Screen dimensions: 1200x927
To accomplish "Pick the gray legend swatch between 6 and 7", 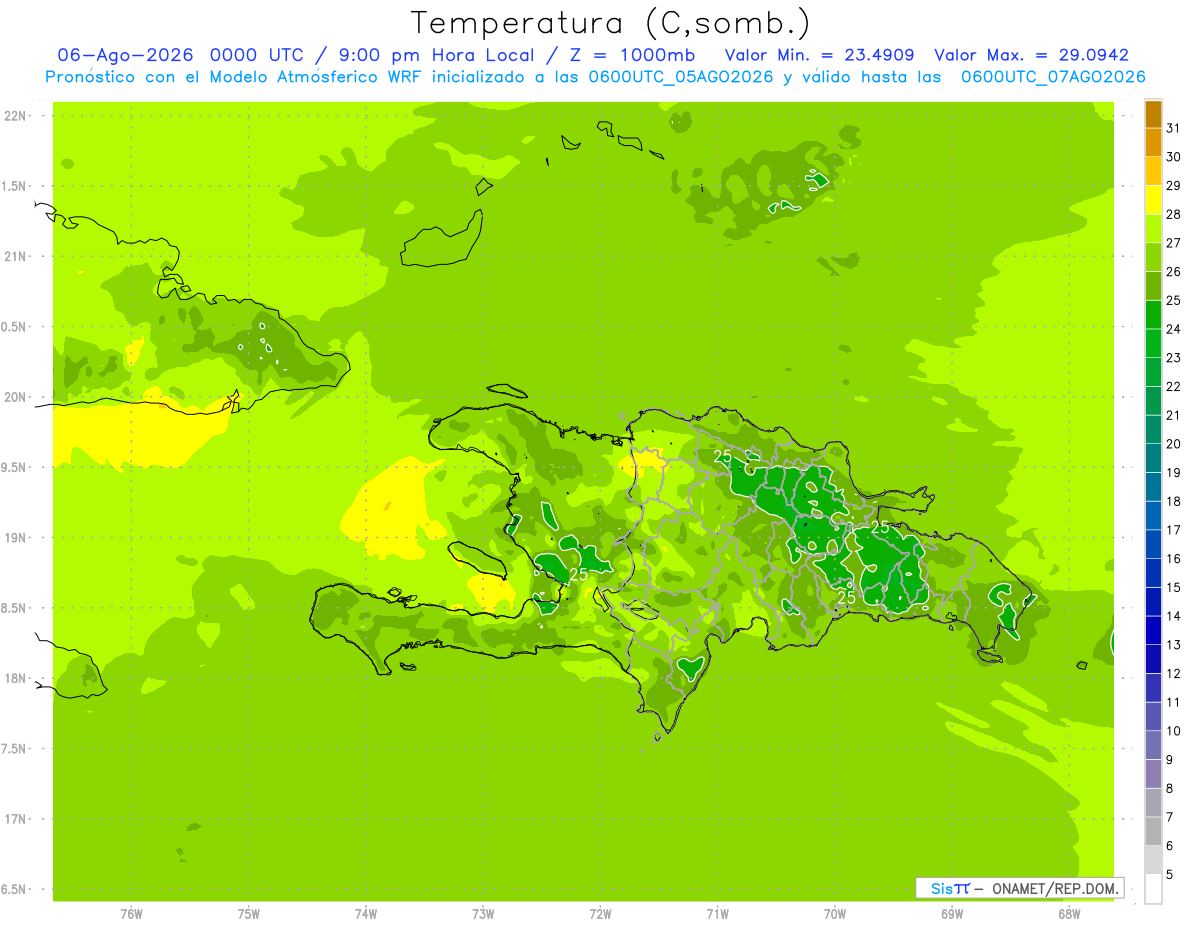I will click(1153, 832).
